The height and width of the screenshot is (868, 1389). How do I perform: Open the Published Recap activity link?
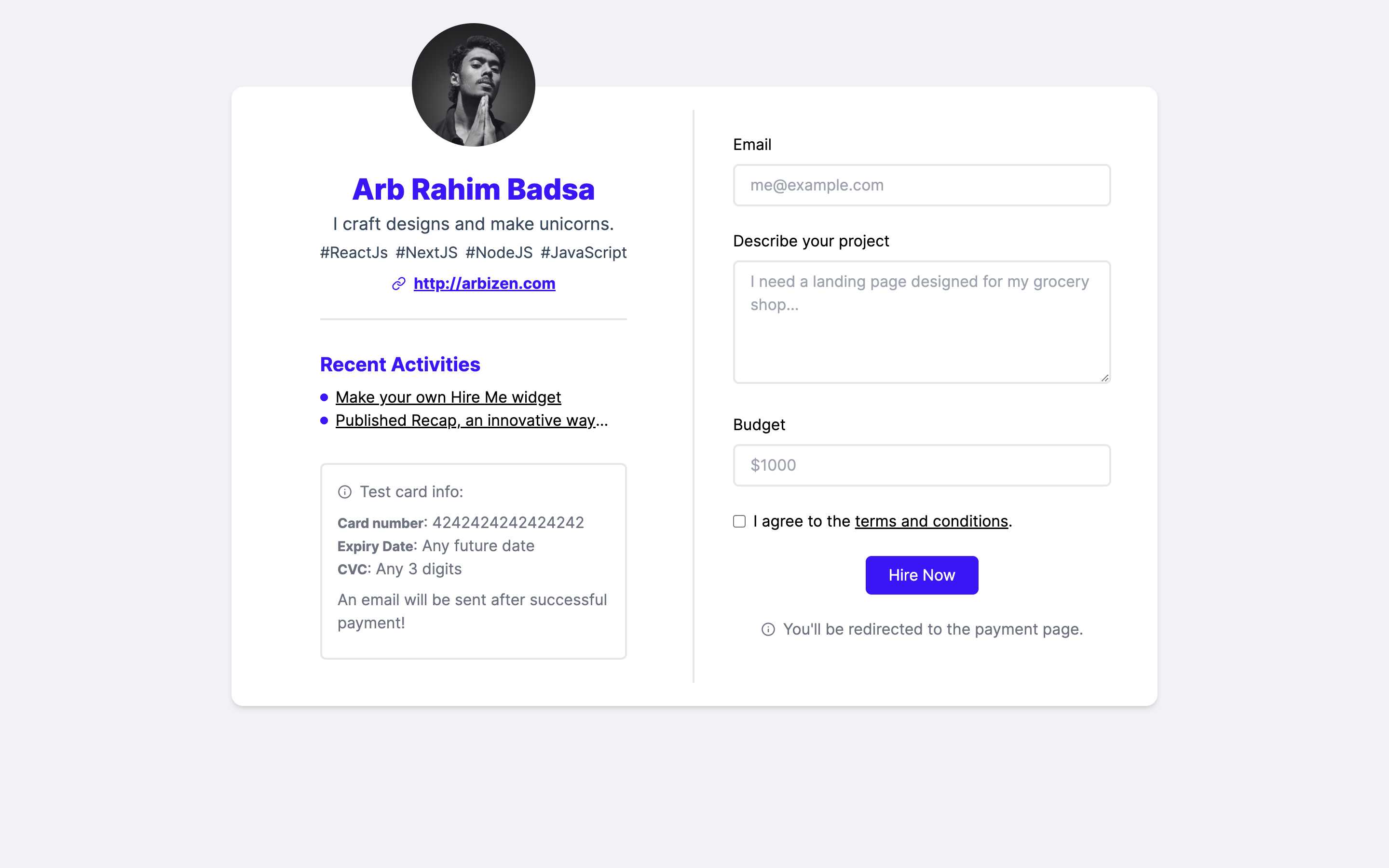pyautogui.click(x=471, y=421)
